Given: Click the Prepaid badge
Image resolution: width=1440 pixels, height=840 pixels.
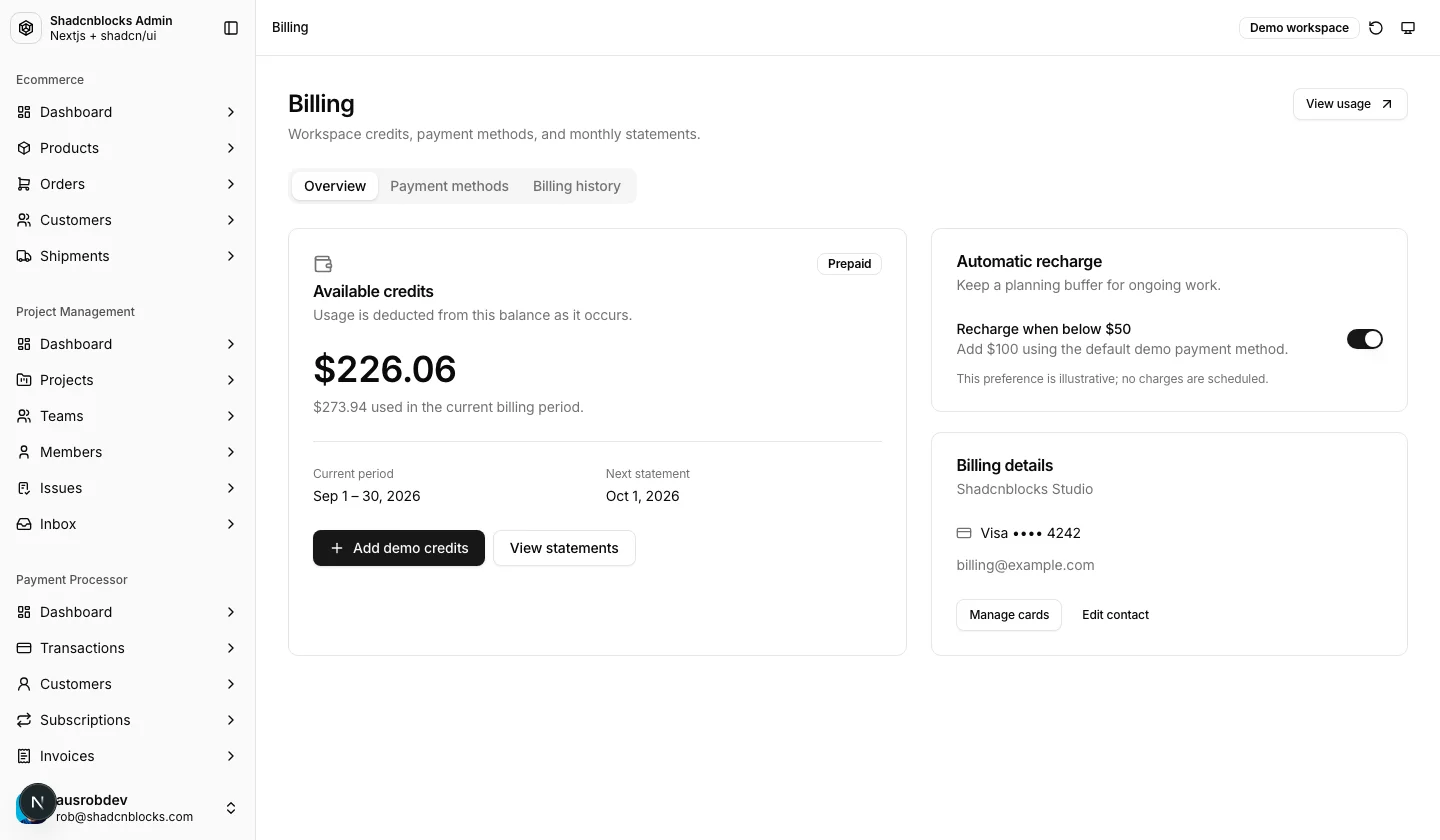Looking at the screenshot, I should [x=849, y=264].
